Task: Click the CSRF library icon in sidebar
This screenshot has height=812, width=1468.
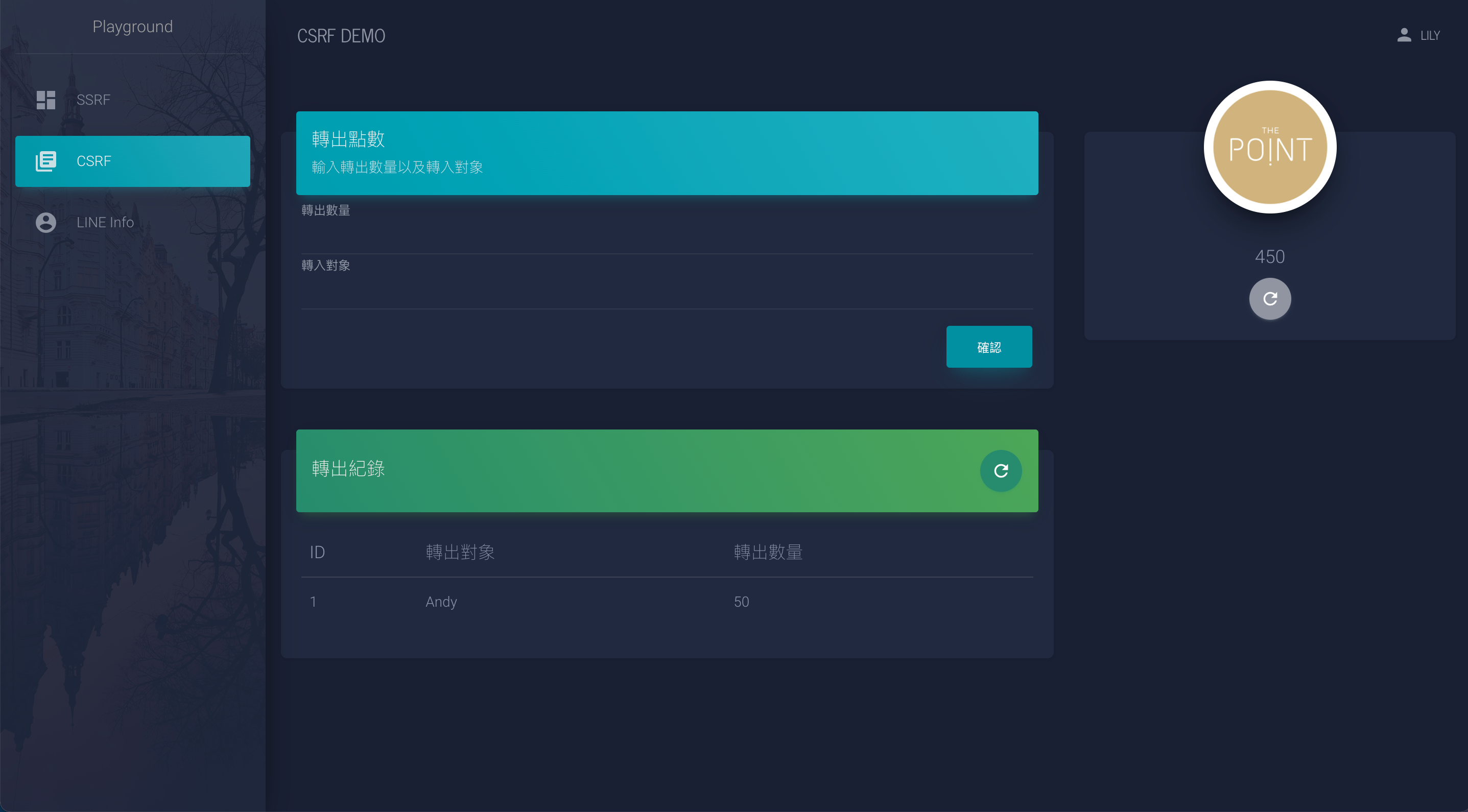Action: point(45,161)
